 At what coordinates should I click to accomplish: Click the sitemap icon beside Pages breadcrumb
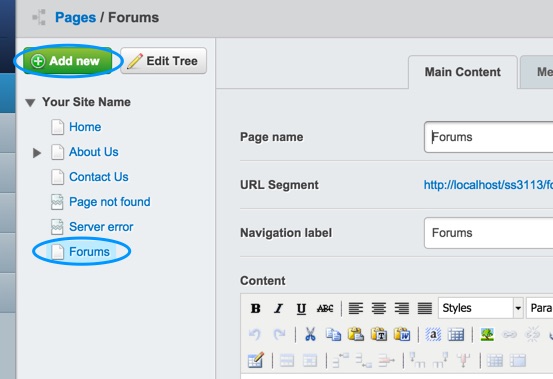pyautogui.click(x=40, y=17)
